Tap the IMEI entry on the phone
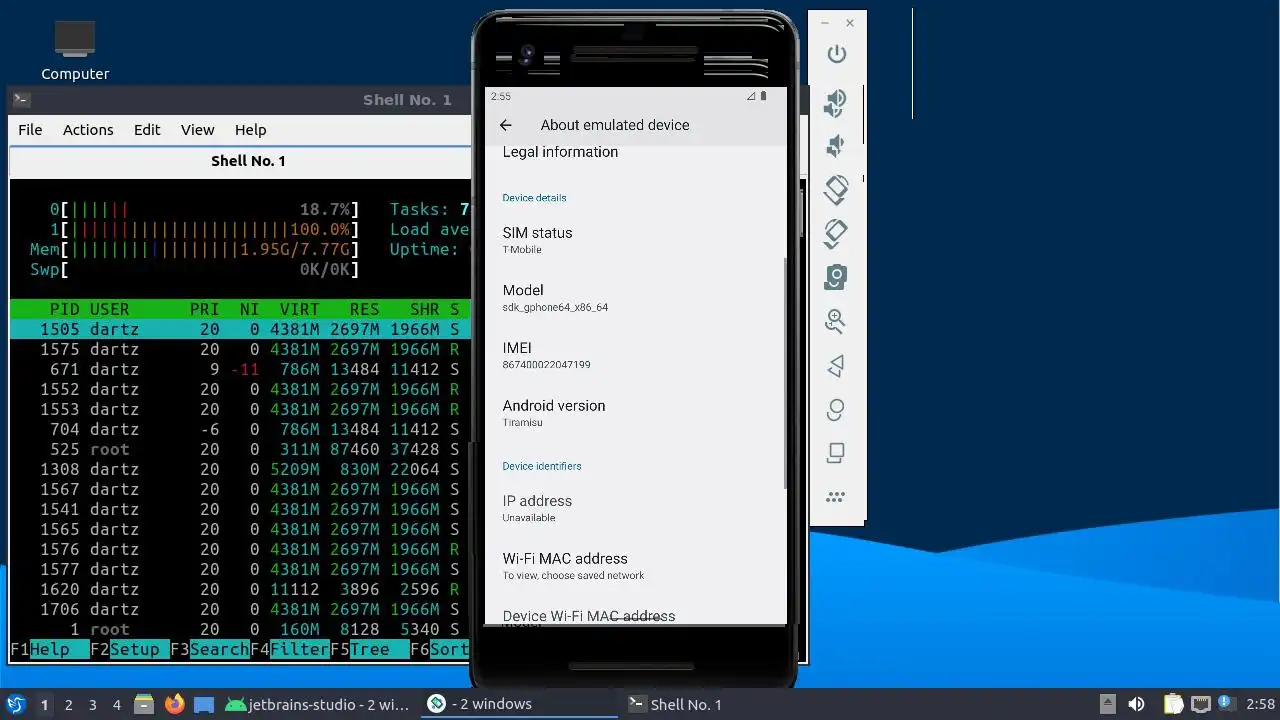This screenshot has height=720, width=1280. coord(635,356)
